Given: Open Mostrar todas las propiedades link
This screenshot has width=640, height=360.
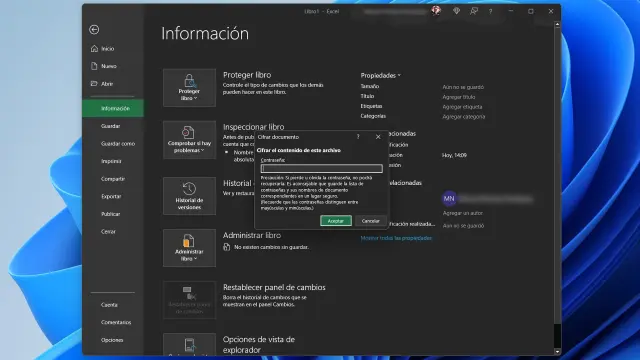Looking at the screenshot, I should tap(396, 238).
